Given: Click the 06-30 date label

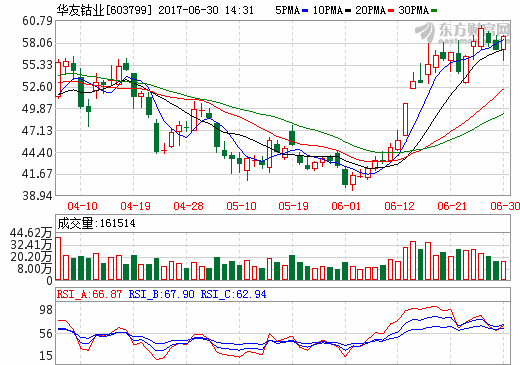Looking at the screenshot, I should pyautogui.click(x=505, y=206).
